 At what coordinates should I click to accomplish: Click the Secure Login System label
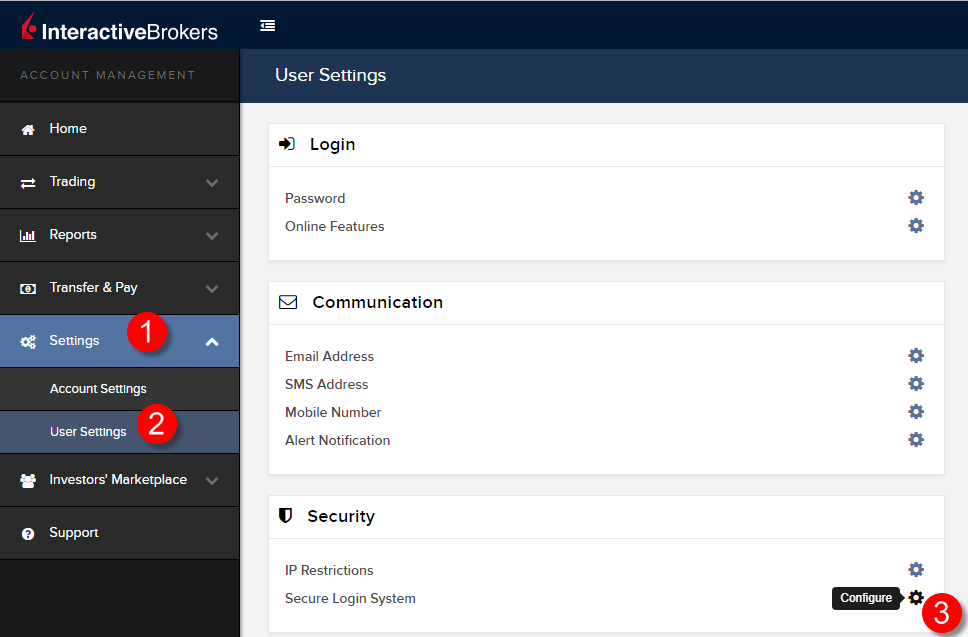click(x=350, y=598)
